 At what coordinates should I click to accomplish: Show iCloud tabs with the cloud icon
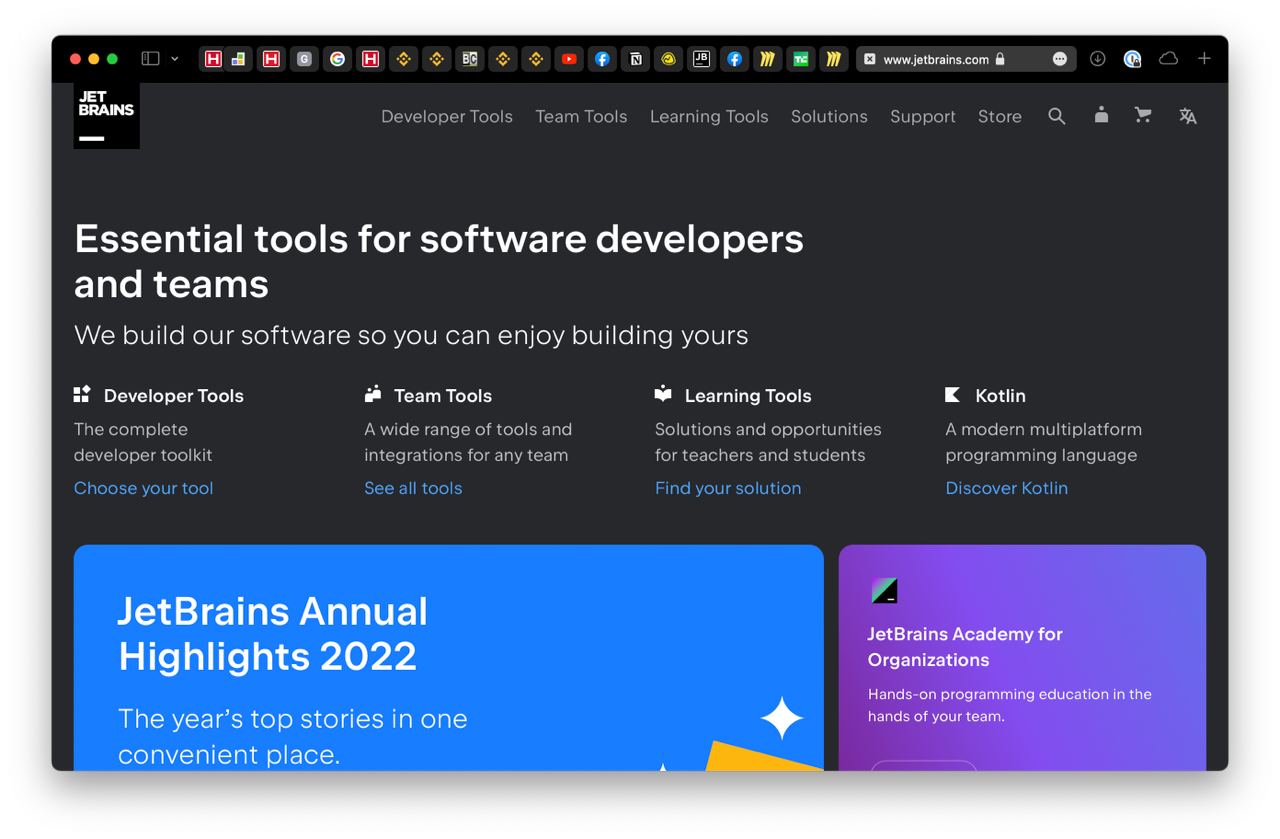1168,59
